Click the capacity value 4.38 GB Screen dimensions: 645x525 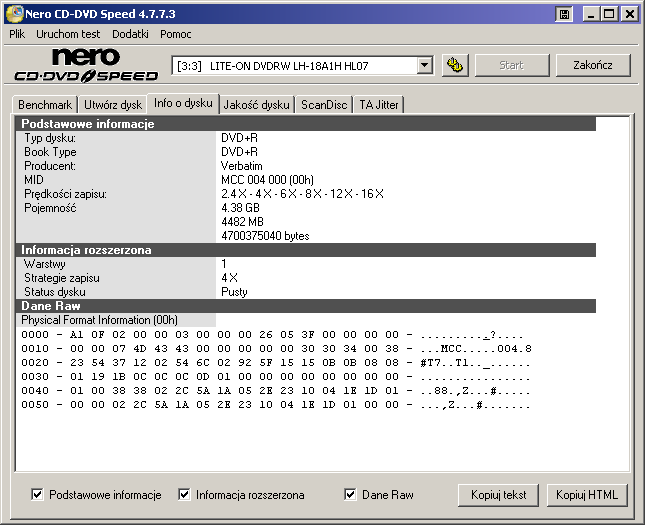click(240, 208)
